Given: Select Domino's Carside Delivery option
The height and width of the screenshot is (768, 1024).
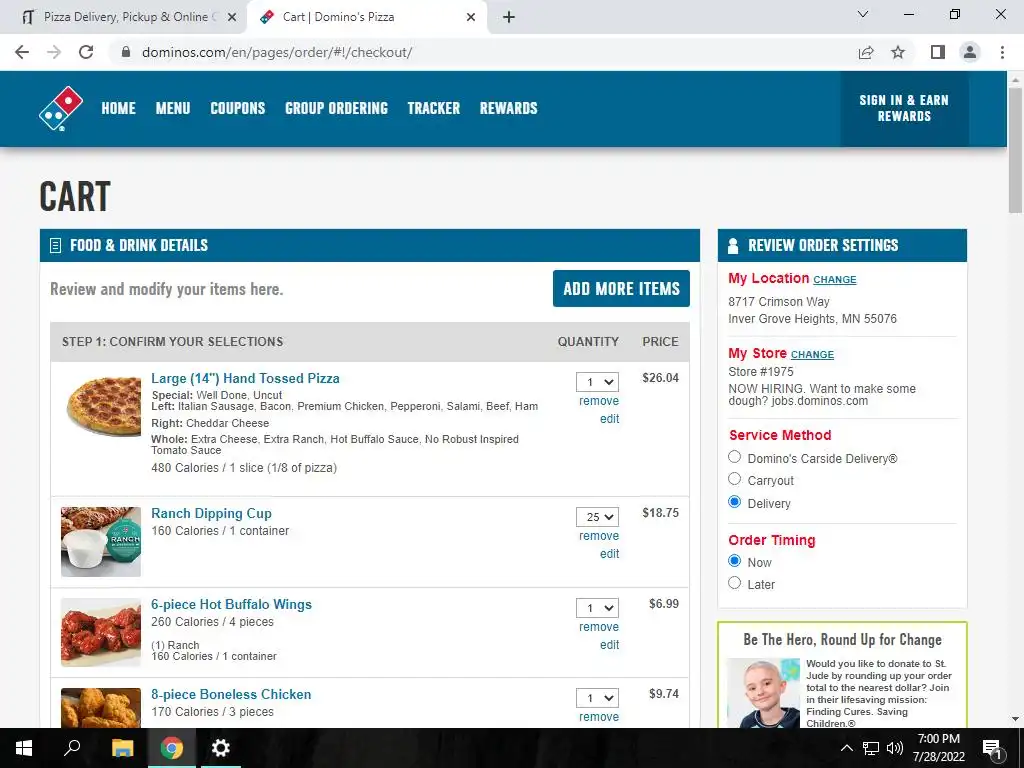Looking at the screenshot, I should pyautogui.click(x=735, y=457).
